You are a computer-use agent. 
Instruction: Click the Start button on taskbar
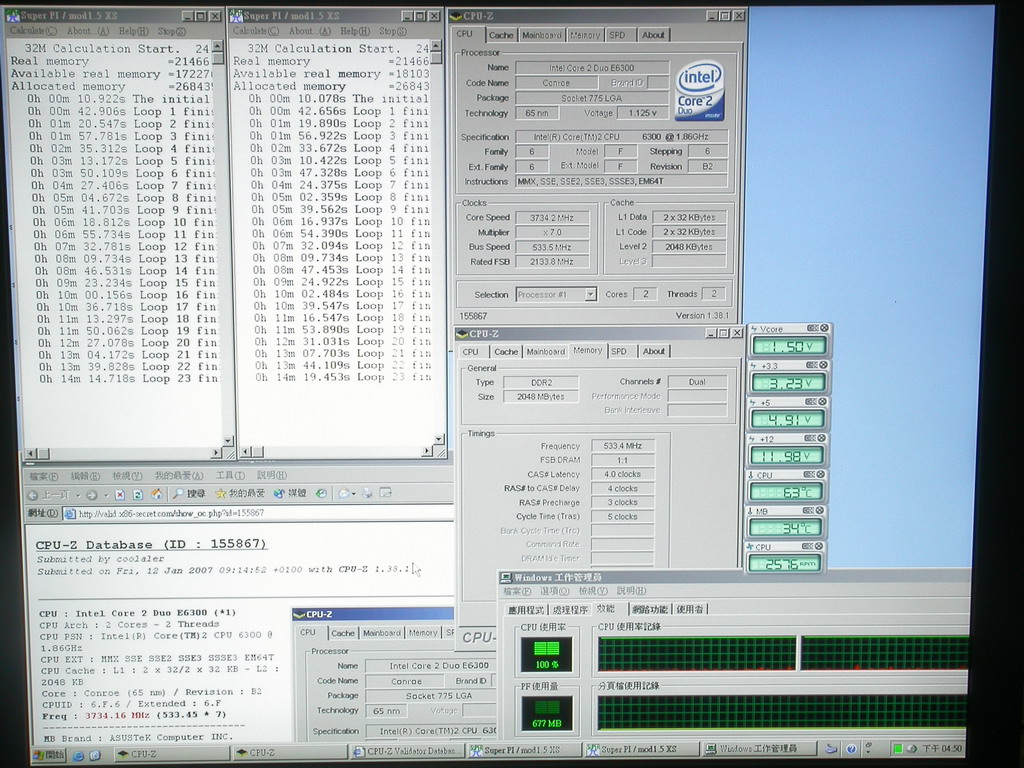(x=49, y=755)
